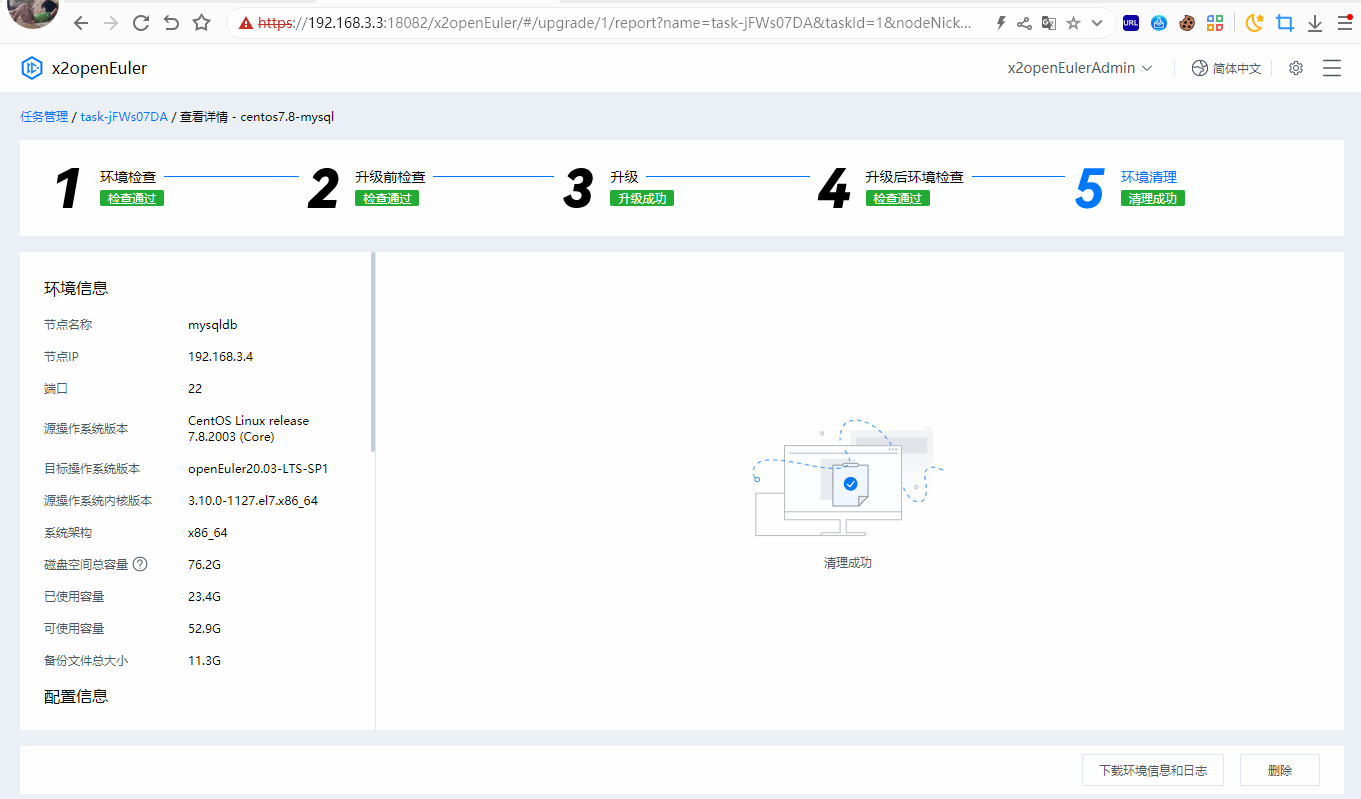Click the 配置信息 section heading

coord(76,696)
